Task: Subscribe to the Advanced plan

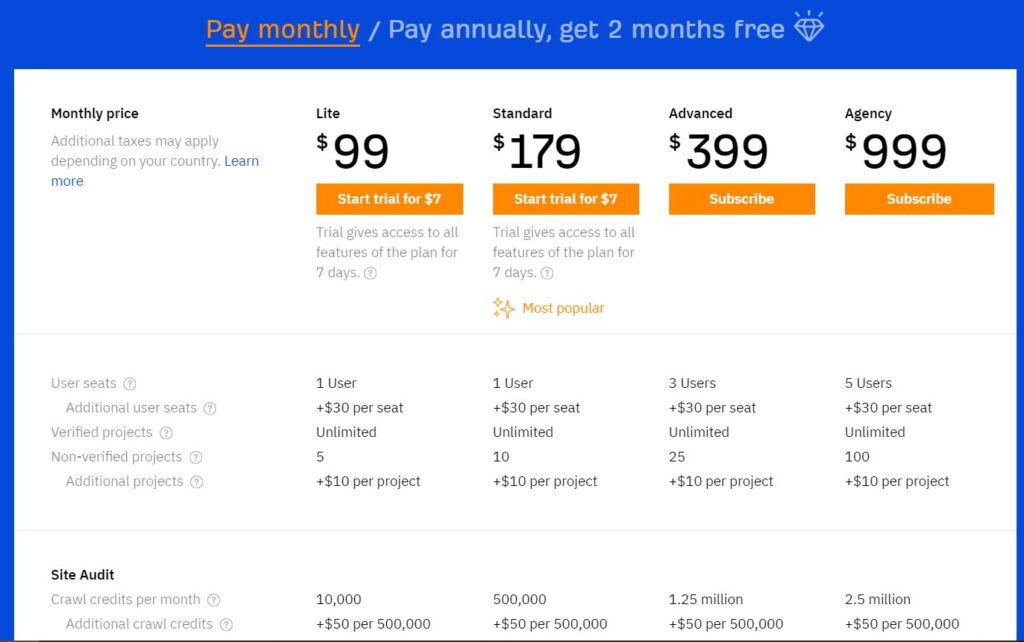Action: click(x=742, y=199)
